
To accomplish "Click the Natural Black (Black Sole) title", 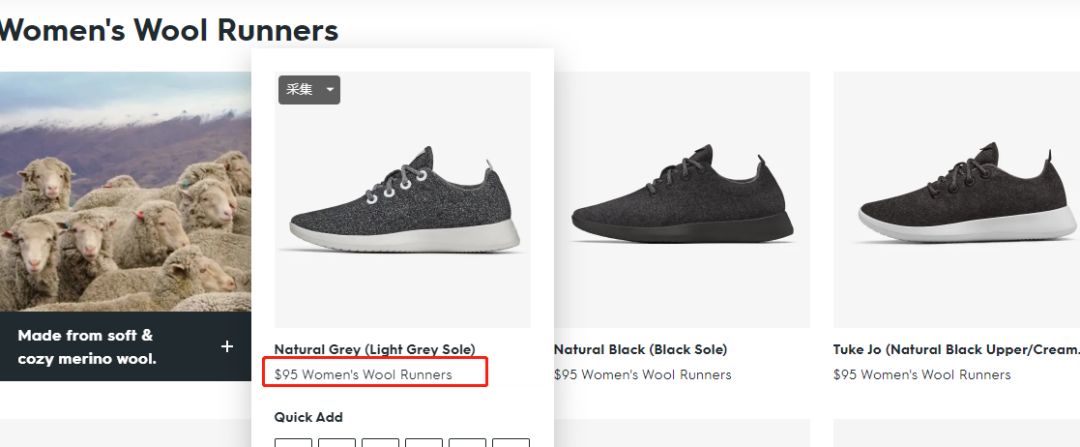I will (x=641, y=350).
